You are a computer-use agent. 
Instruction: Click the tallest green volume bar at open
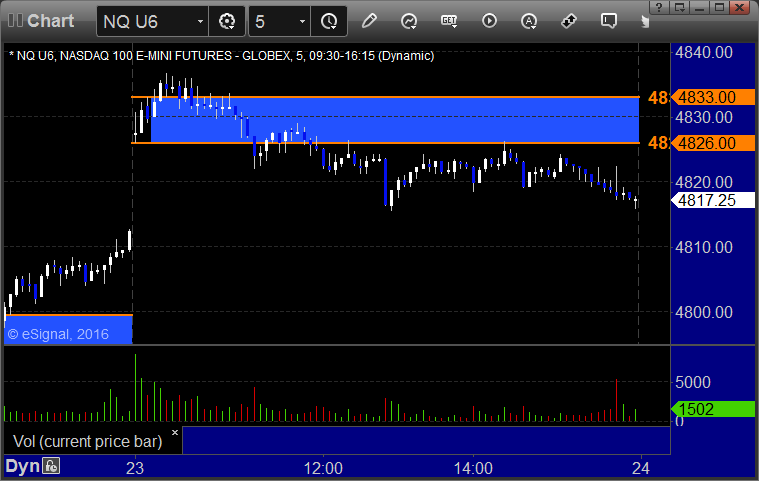[x=136, y=388]
